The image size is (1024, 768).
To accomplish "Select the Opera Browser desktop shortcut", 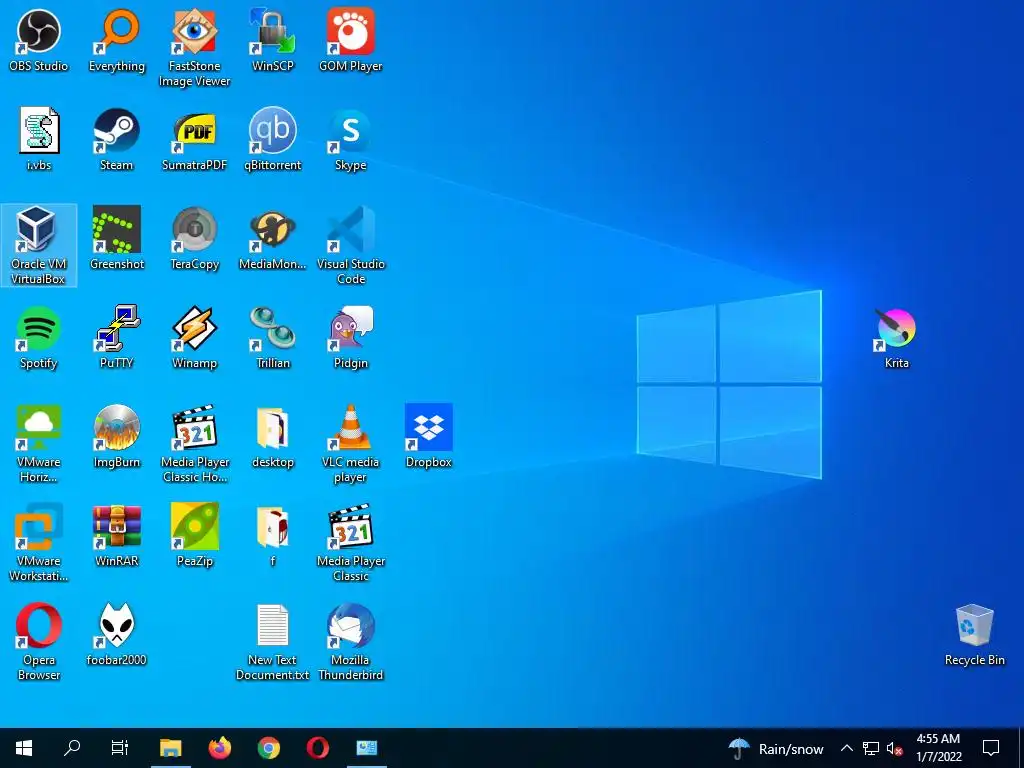I will pyautogui.click(x=39, y=641).
